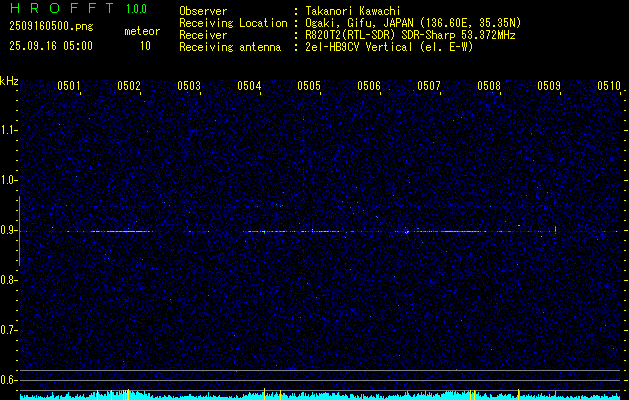Click time marker 0501
Viewport: 629px width, 400px height.
69,85
